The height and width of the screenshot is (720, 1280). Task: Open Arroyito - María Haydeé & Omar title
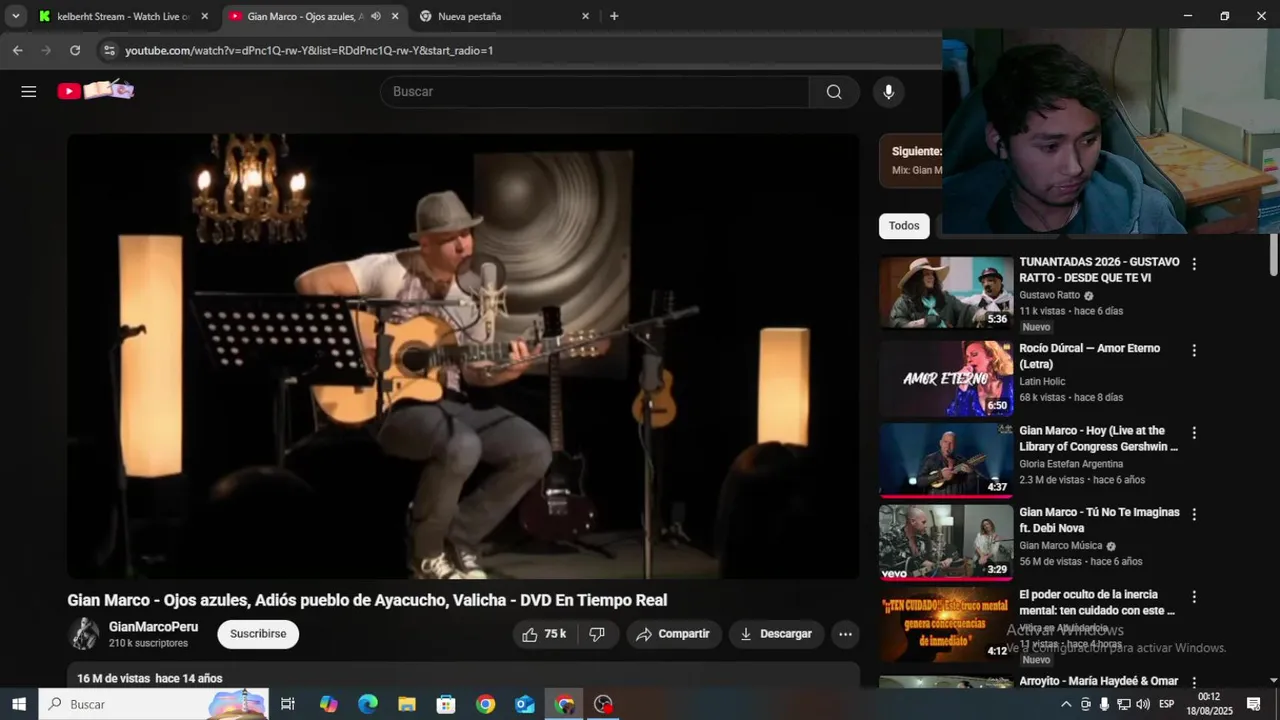(1098, 681)
